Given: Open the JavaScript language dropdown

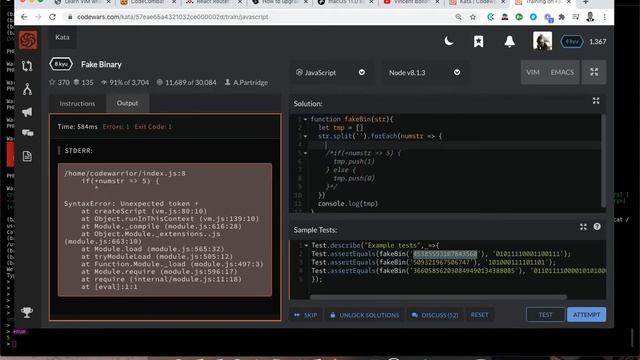Looking at the screenshot, I should (x=331, y=72).
